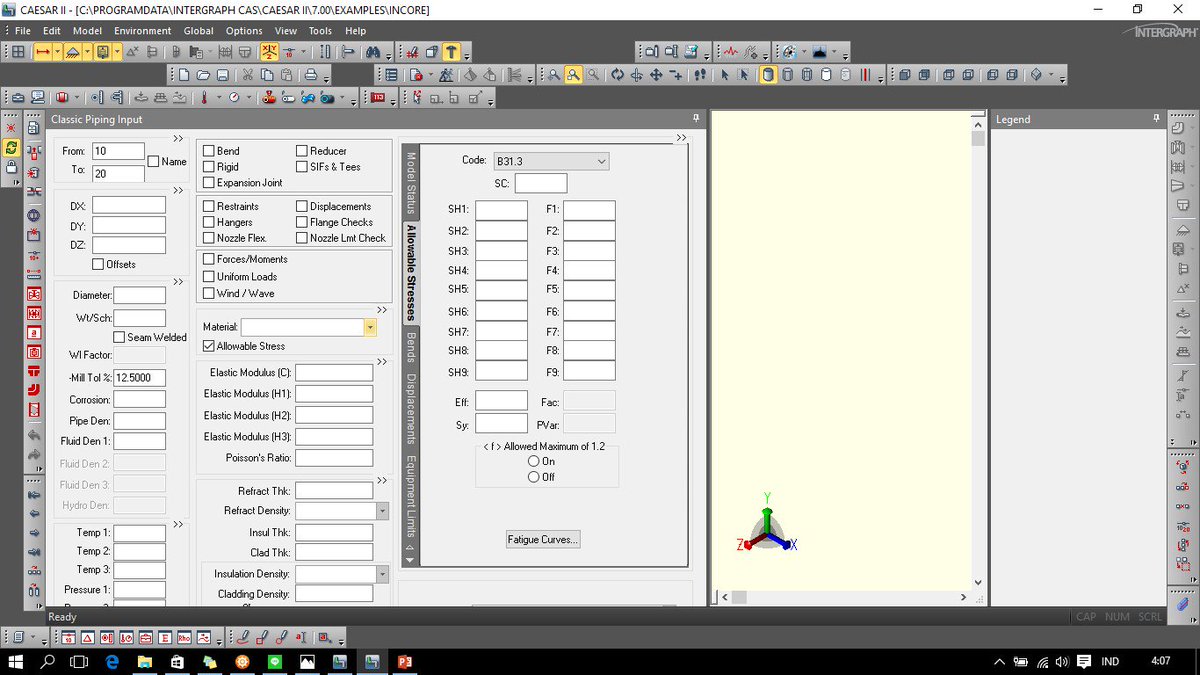Click the highlighted zoom magnifier icon
Screen dimensions: 1200x675
(x=573, y=75)
